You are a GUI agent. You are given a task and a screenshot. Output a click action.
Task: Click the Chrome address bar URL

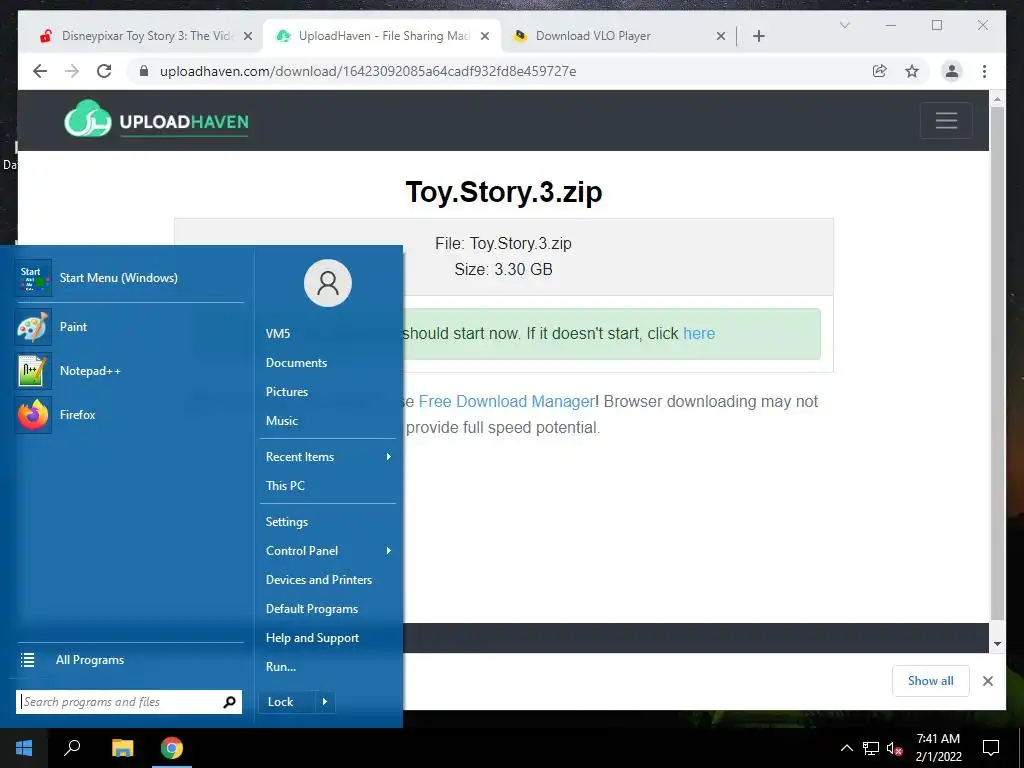pyautogui.click(x=368, y=71)
